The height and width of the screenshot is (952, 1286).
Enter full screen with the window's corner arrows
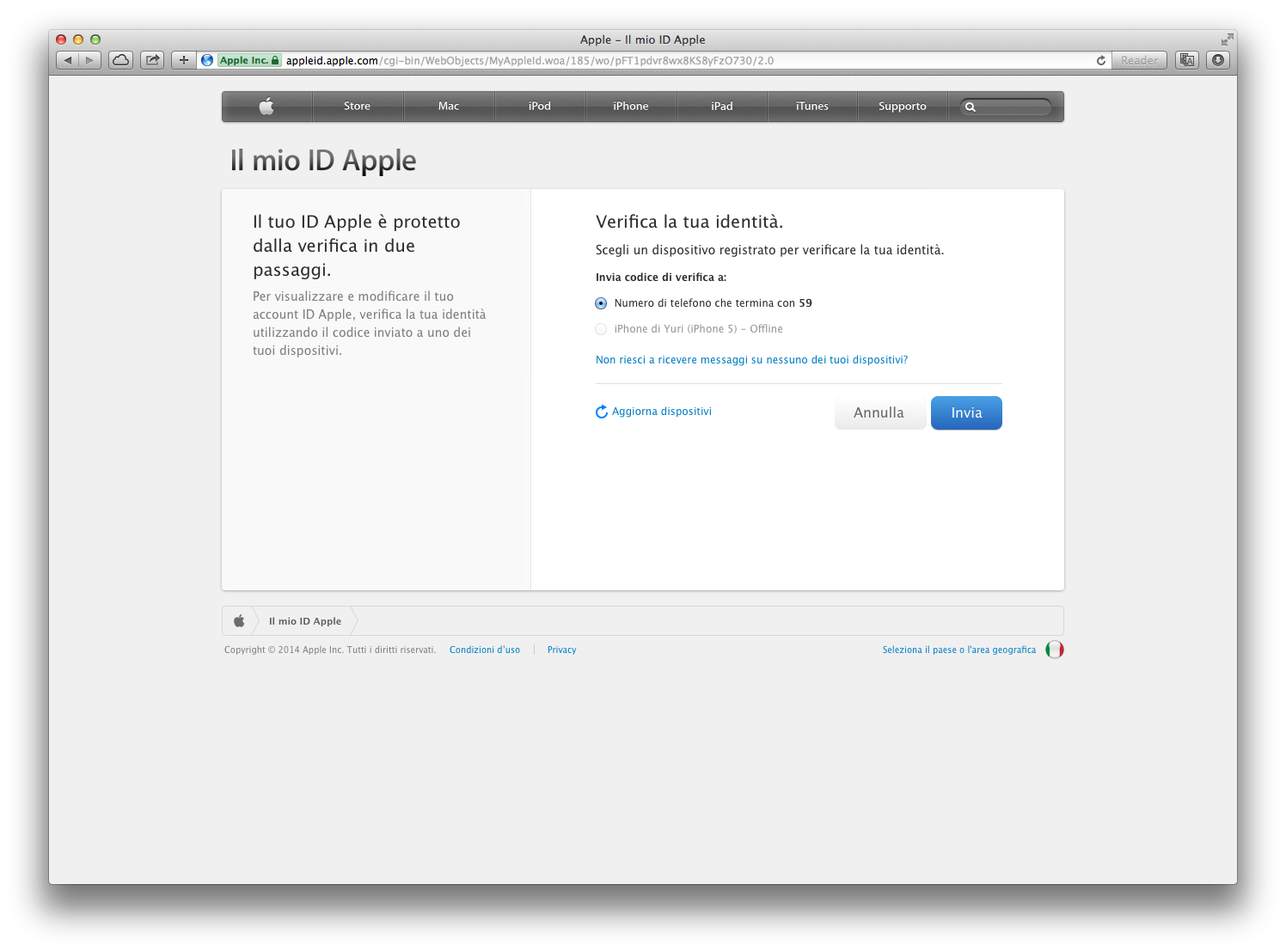click(x=1227, y=40)
